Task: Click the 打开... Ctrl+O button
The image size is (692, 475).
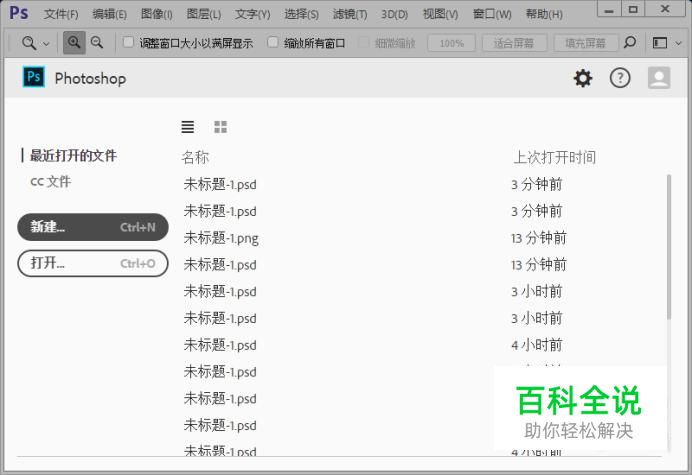Action: (93, 264)
